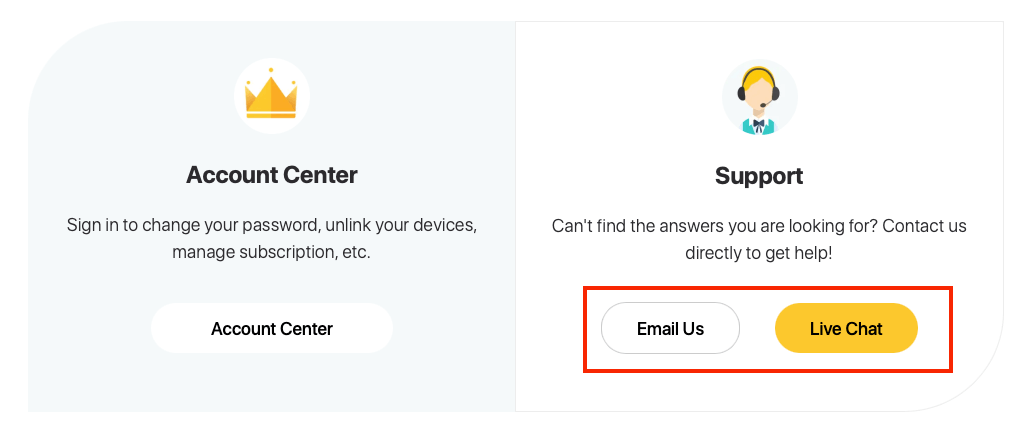Click the agent's microphone on avatar
Screen dimensions: 1032x441
tap(764, 105)
